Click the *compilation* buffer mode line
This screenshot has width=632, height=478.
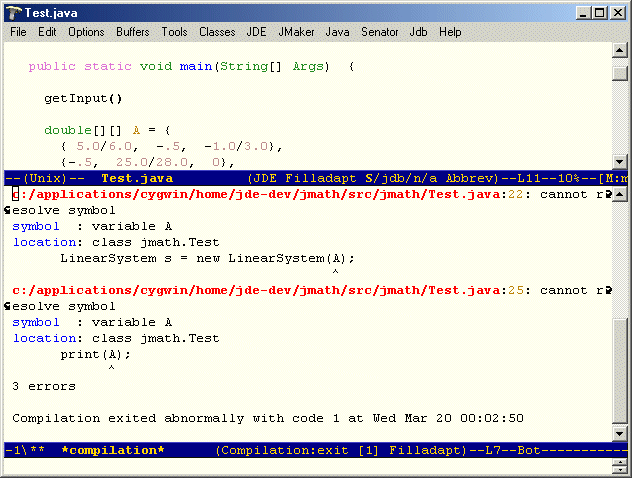pos(300,450)
